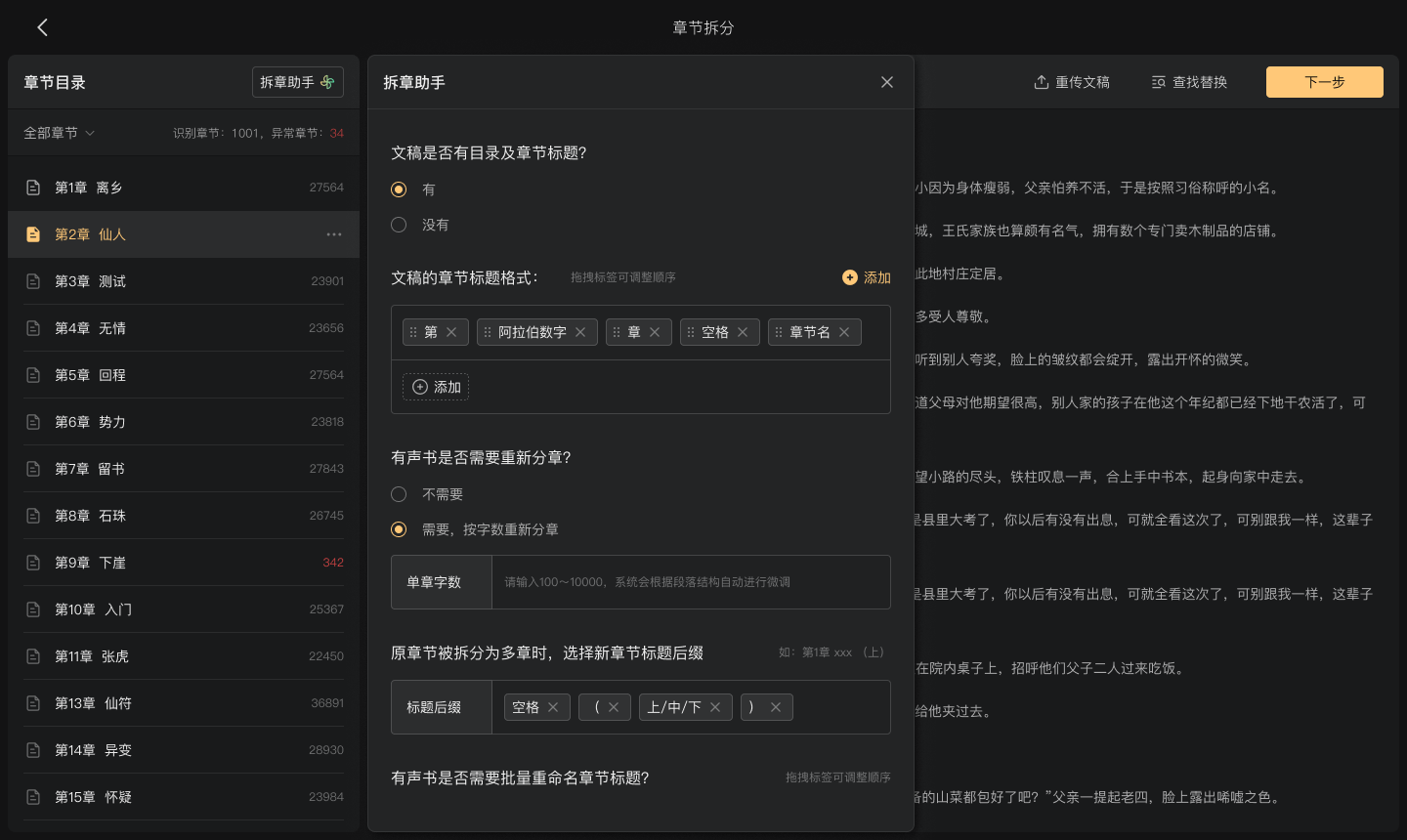Click document icon of 第13章 仙符

[x=33, y=703]
